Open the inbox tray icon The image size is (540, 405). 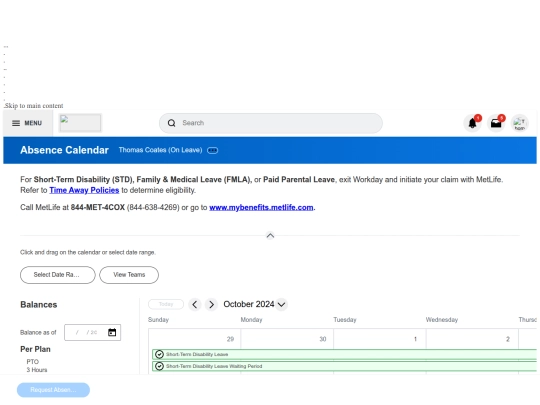click(496, 123)
